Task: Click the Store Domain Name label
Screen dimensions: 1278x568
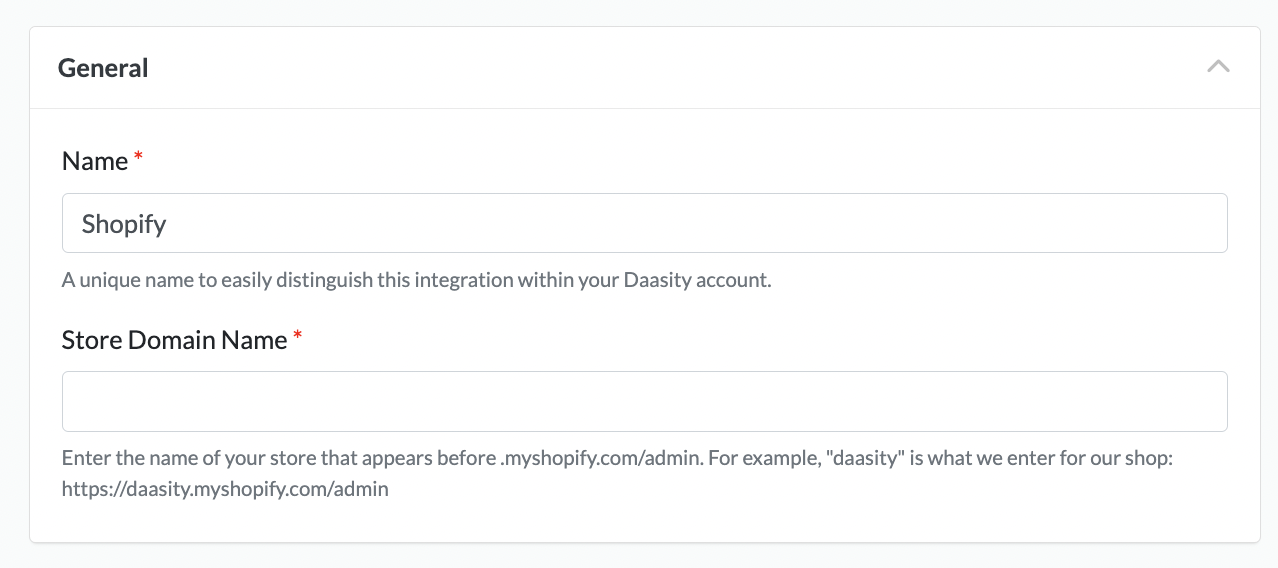Action: [174, 340]
